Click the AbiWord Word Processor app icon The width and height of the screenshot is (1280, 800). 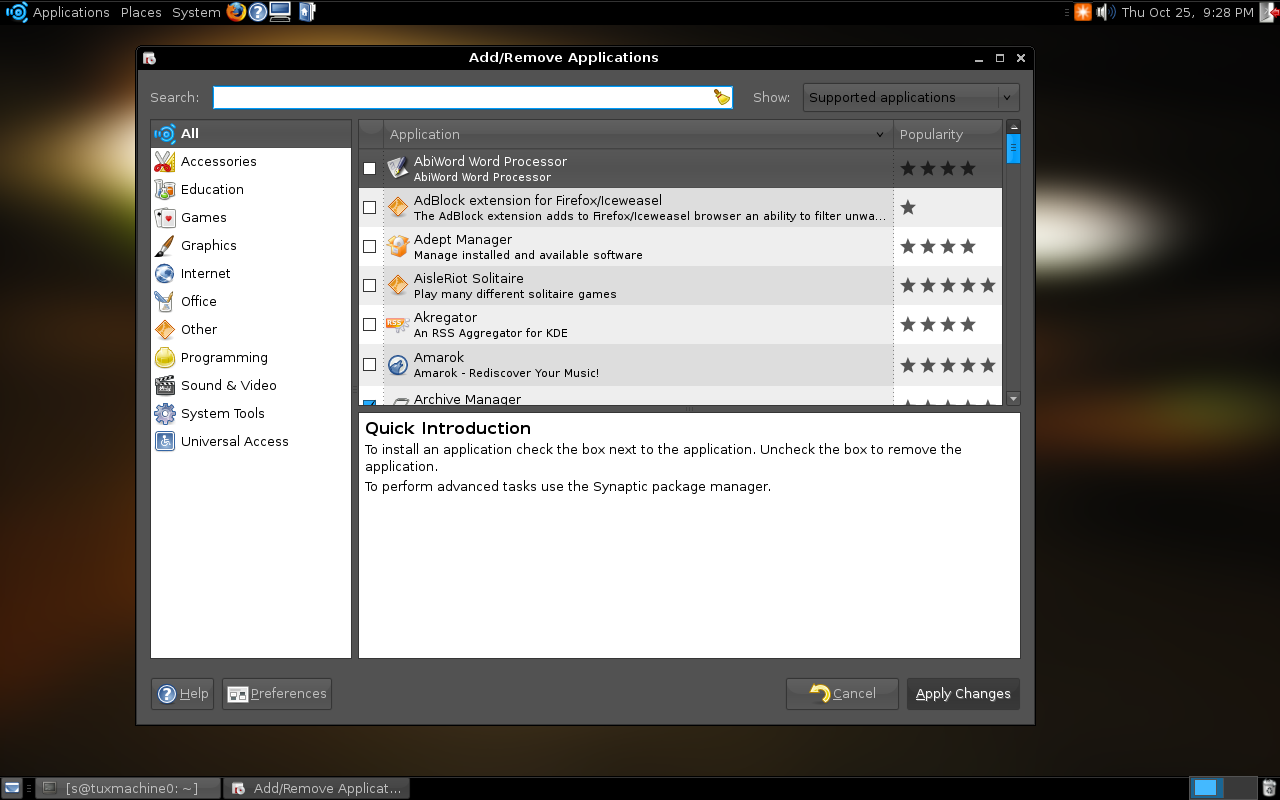point(398,168)
